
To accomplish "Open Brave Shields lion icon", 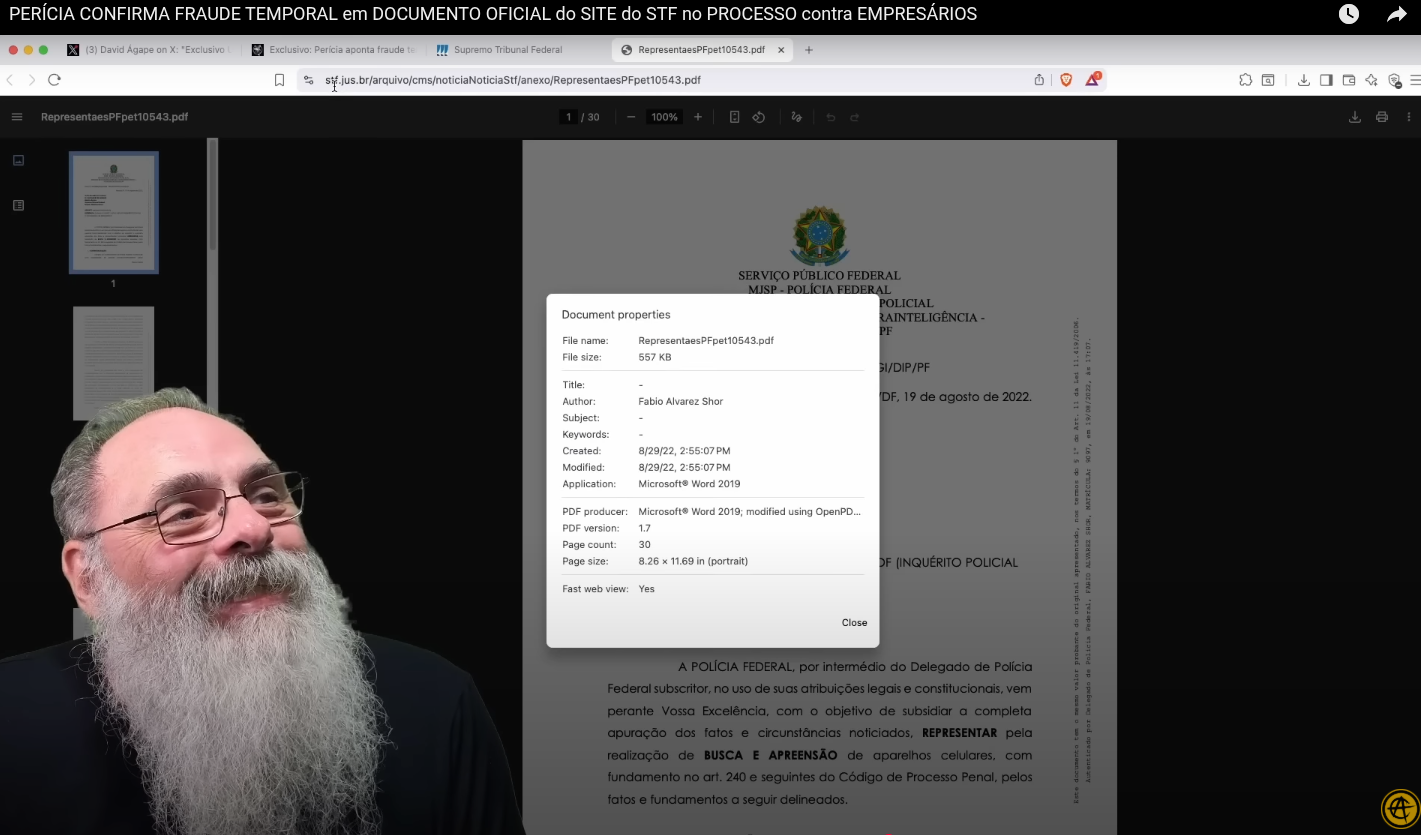I will pos(1066,80).
